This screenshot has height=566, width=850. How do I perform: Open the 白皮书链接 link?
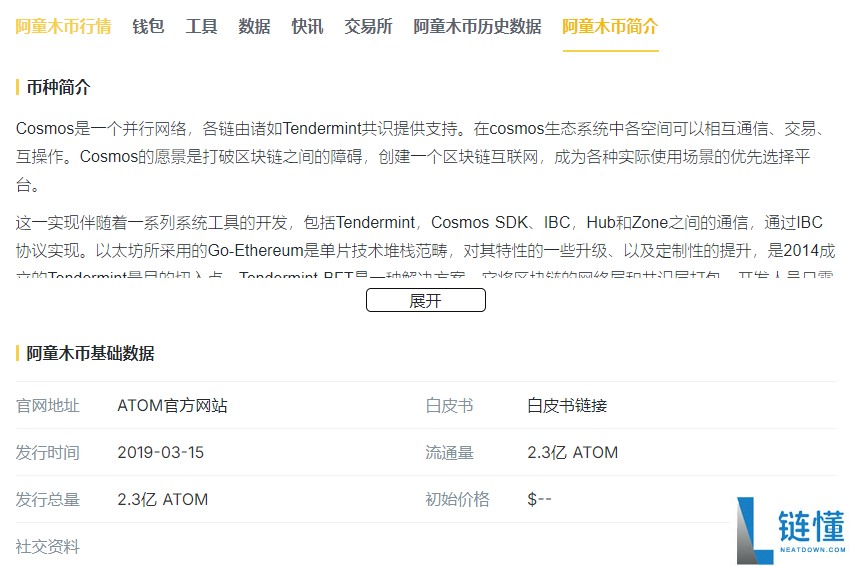567,406
